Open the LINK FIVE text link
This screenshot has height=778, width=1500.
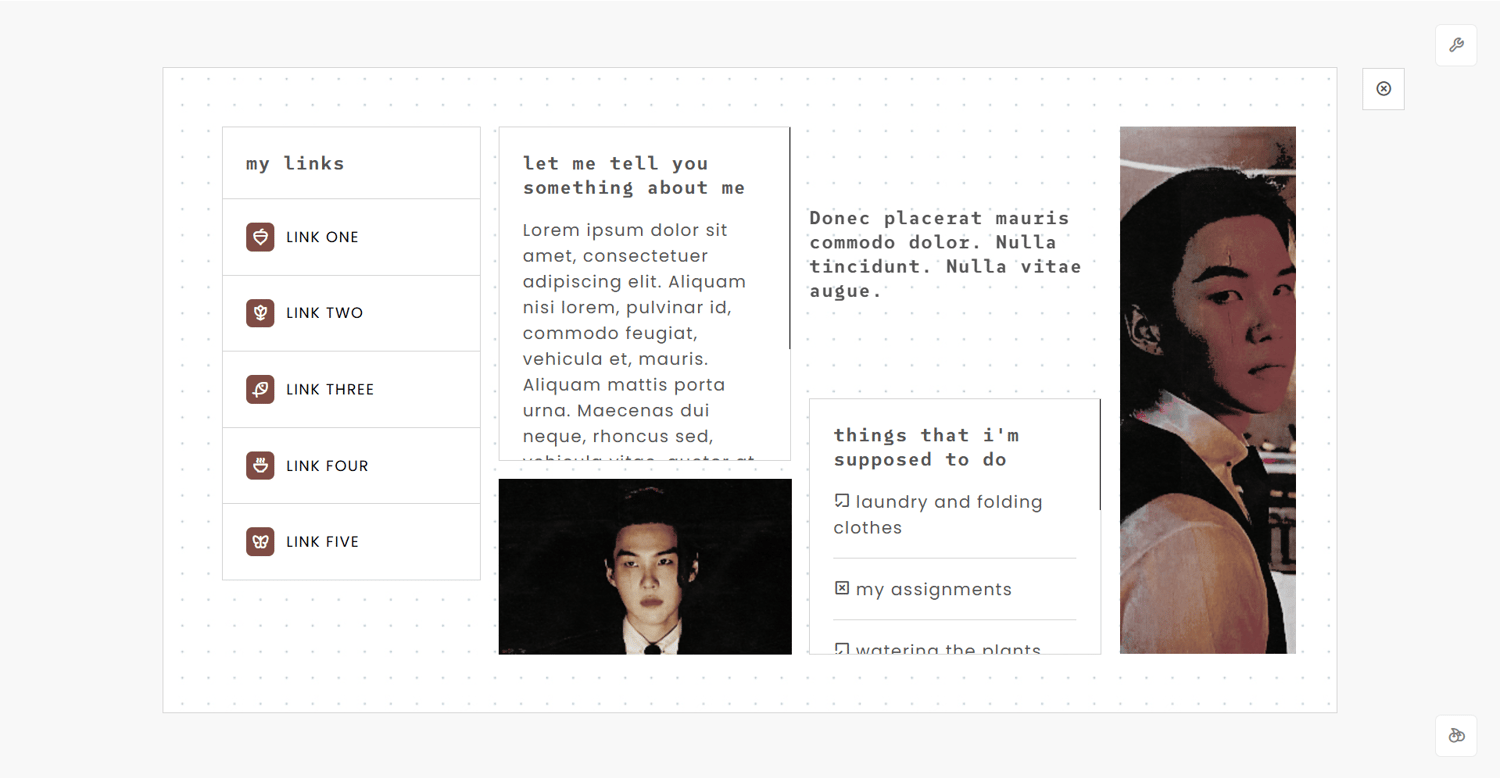[322, 542]
